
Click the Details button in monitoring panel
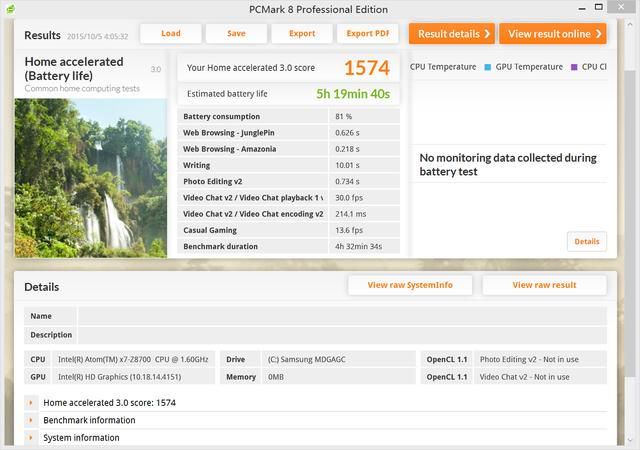tap(587, 241)
